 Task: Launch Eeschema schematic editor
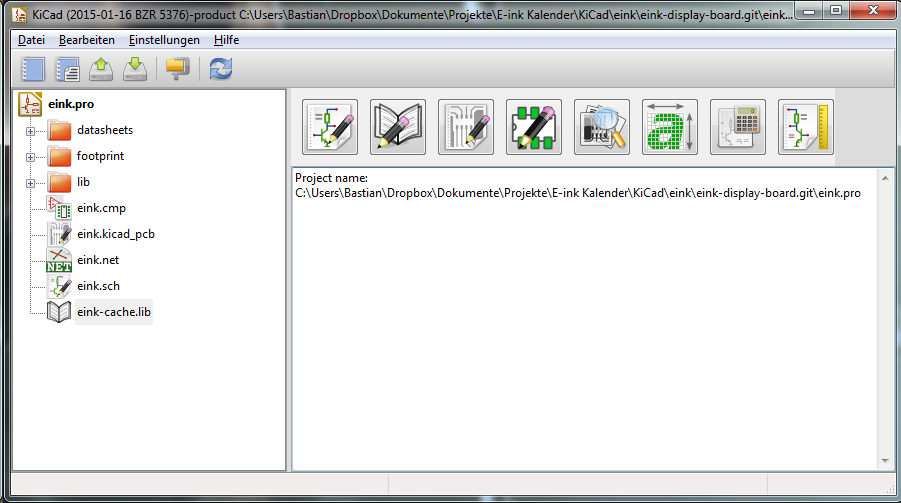tap(330, 127)
